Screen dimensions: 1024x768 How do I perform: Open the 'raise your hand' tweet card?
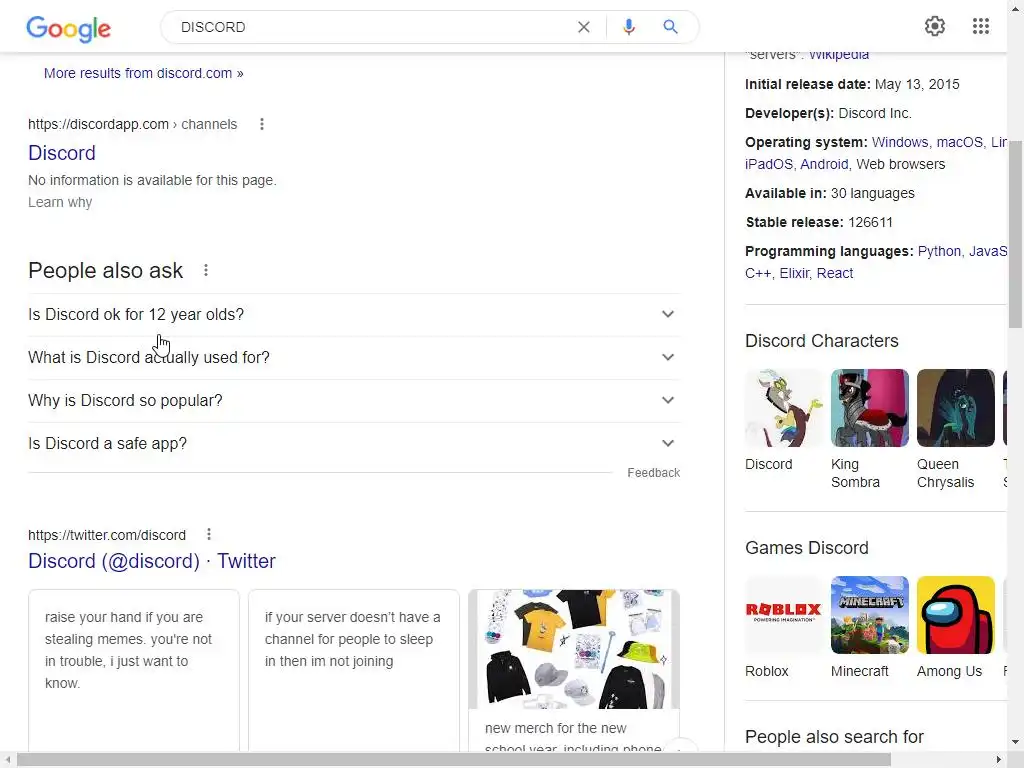click(134, 671)
